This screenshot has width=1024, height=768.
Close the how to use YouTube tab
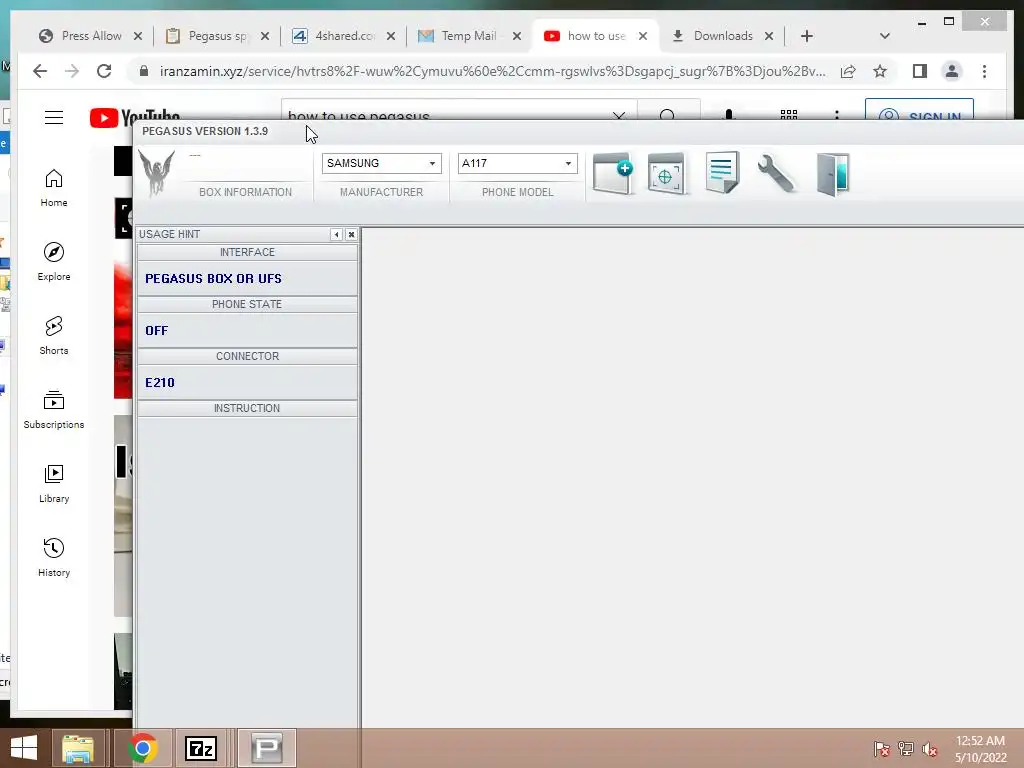tap(643, 37)
